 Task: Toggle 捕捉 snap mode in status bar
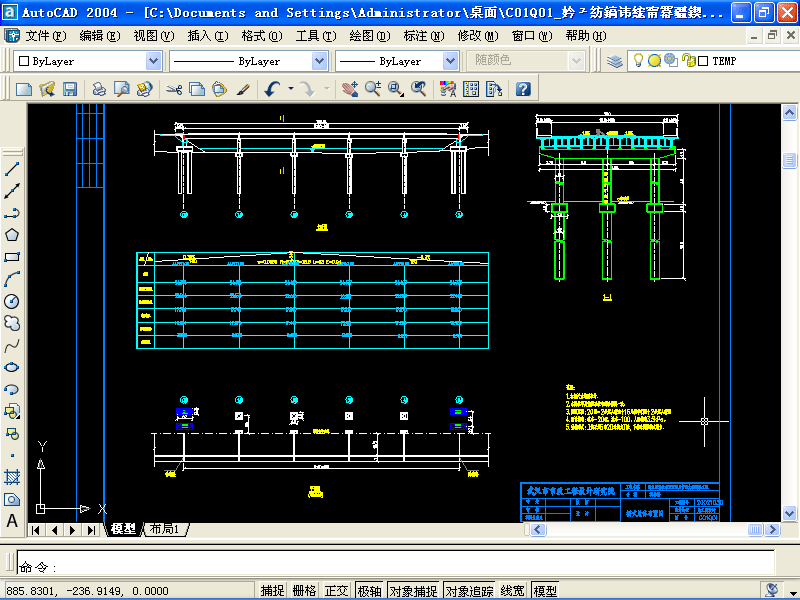point(272,591)
